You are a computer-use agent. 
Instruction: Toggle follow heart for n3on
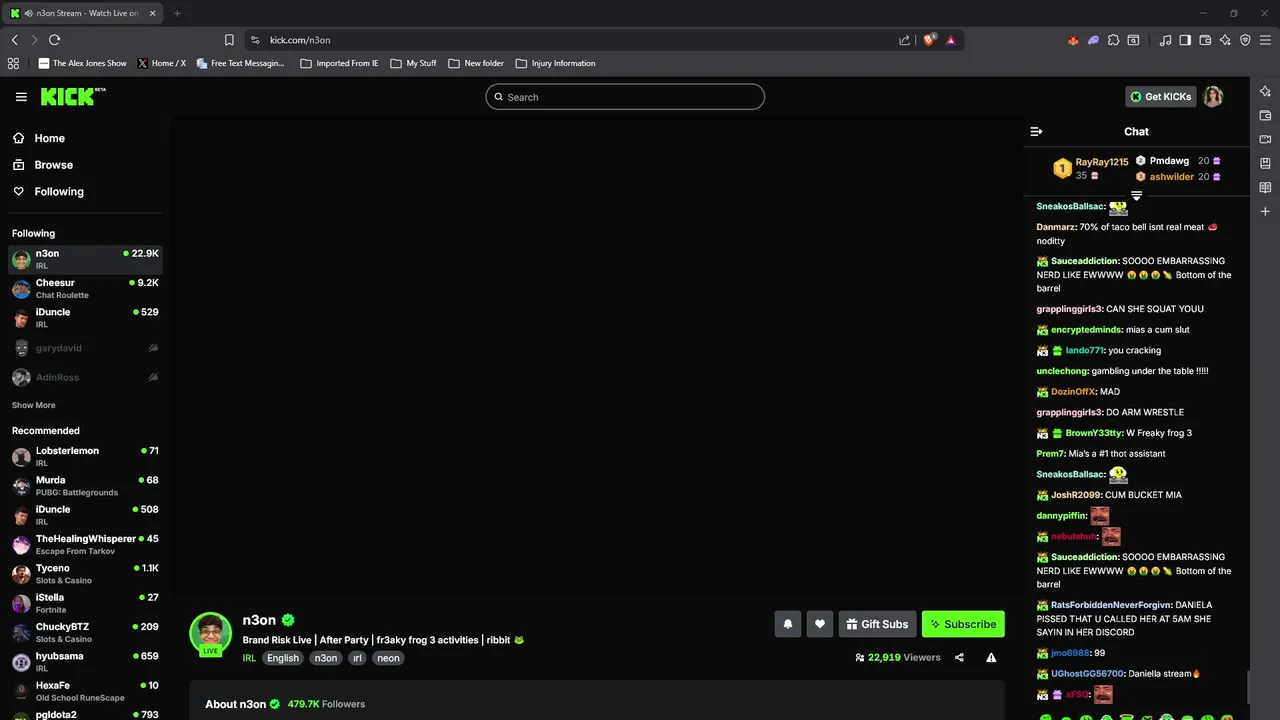point(819,624)
